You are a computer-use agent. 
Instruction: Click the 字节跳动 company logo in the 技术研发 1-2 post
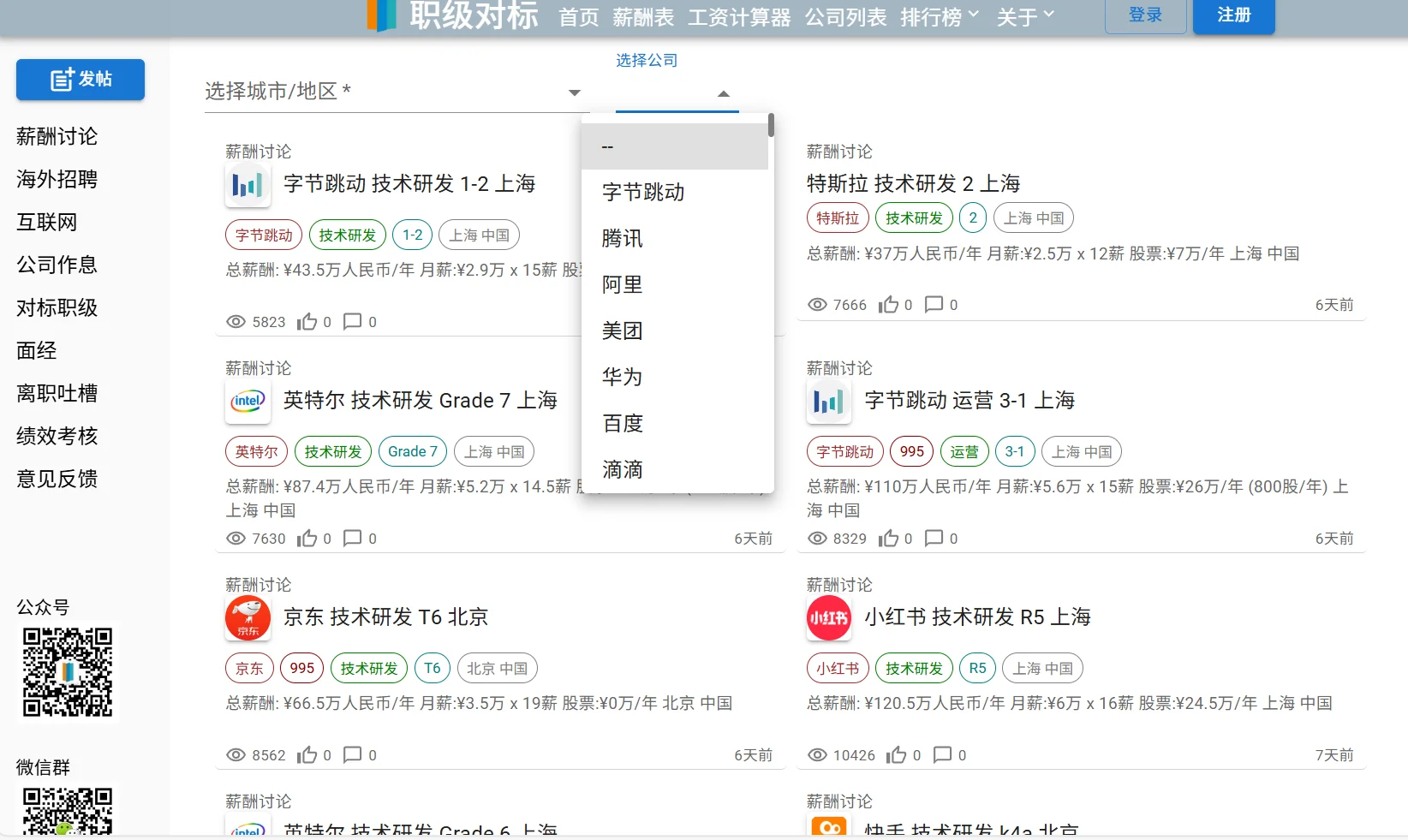pos(248,185)
